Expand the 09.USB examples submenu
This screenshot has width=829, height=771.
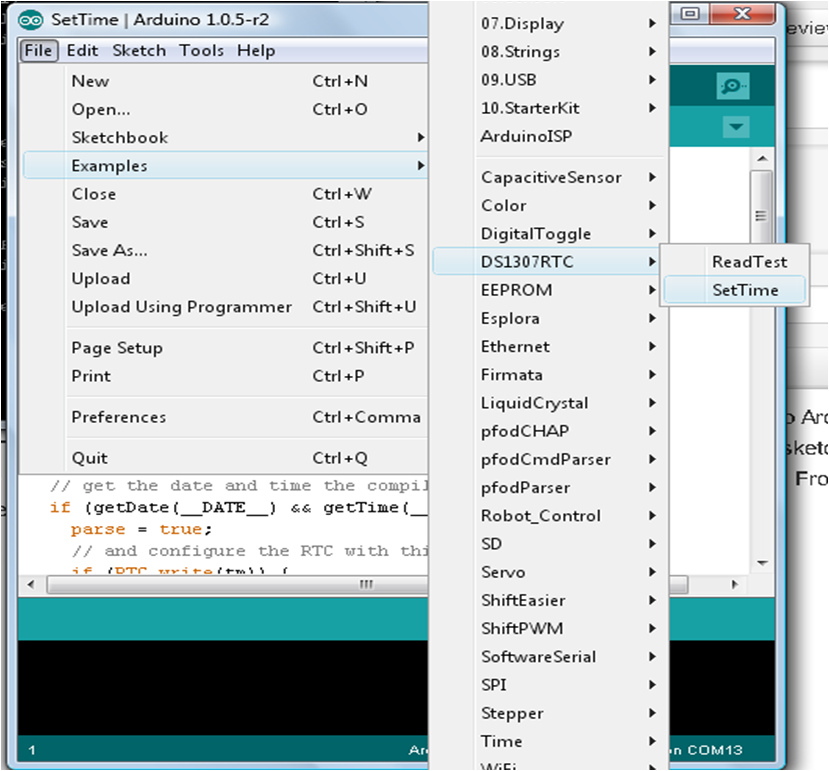click(548, 80)
